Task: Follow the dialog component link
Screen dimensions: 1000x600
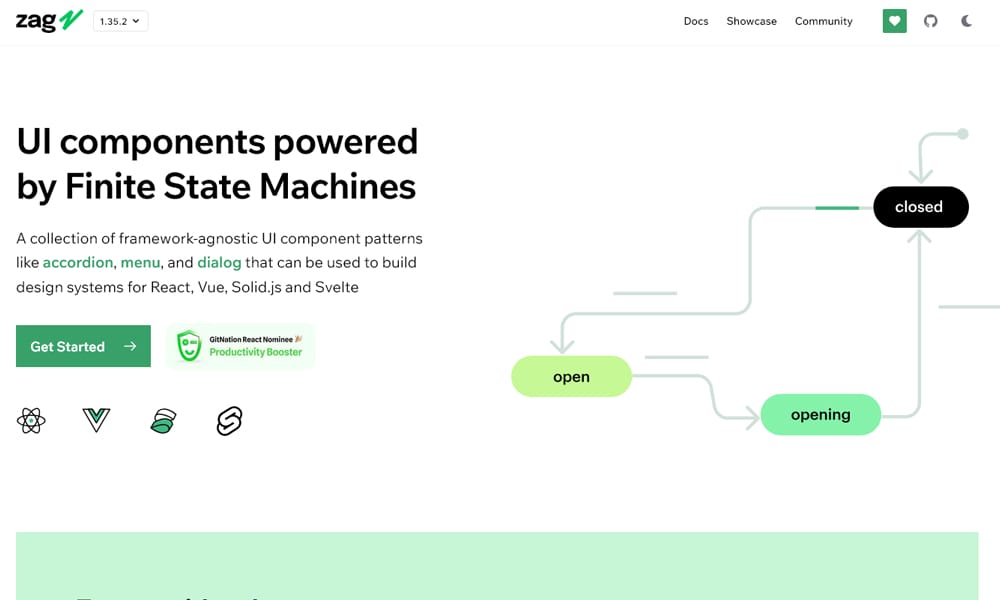Action: (219, 263)
